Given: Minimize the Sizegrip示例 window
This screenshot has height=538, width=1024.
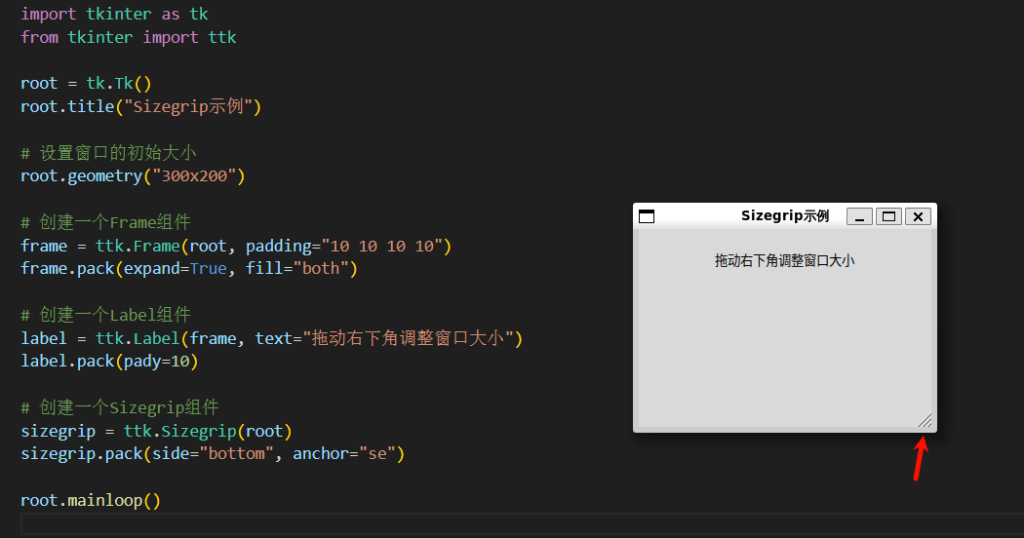Looking at the screenshot, I should 859,216.
